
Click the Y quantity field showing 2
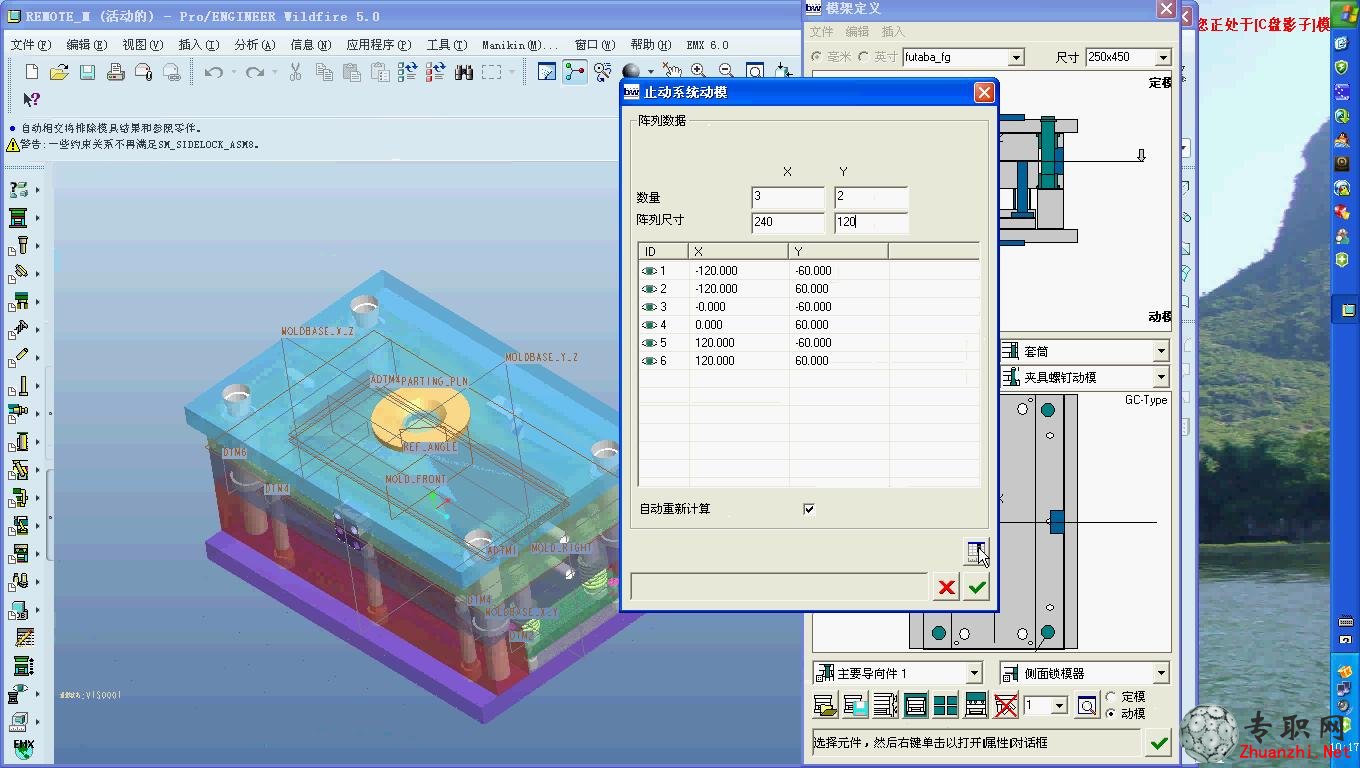(871, 197)
